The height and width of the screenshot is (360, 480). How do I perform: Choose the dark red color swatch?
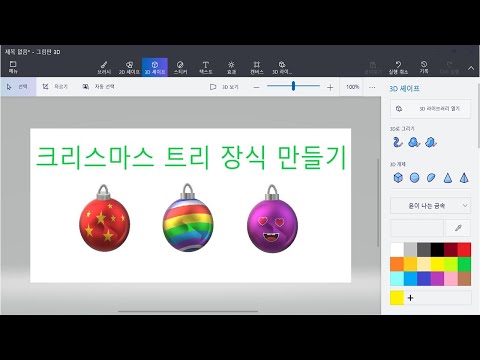coord(451,250)
